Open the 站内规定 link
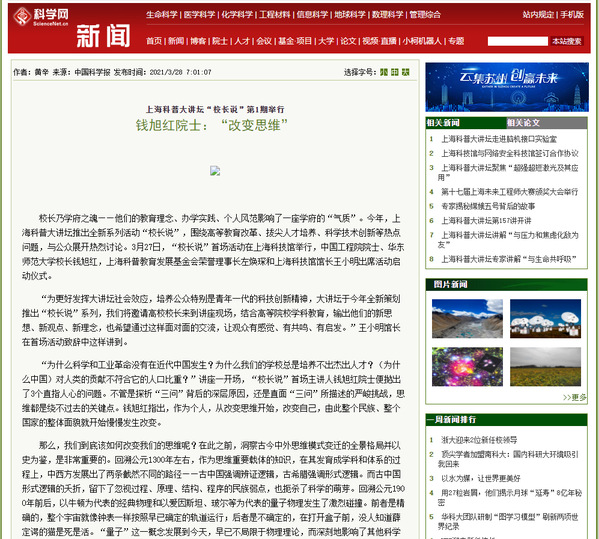This screenshot has width=599, height=539. [x=538, y=15]
